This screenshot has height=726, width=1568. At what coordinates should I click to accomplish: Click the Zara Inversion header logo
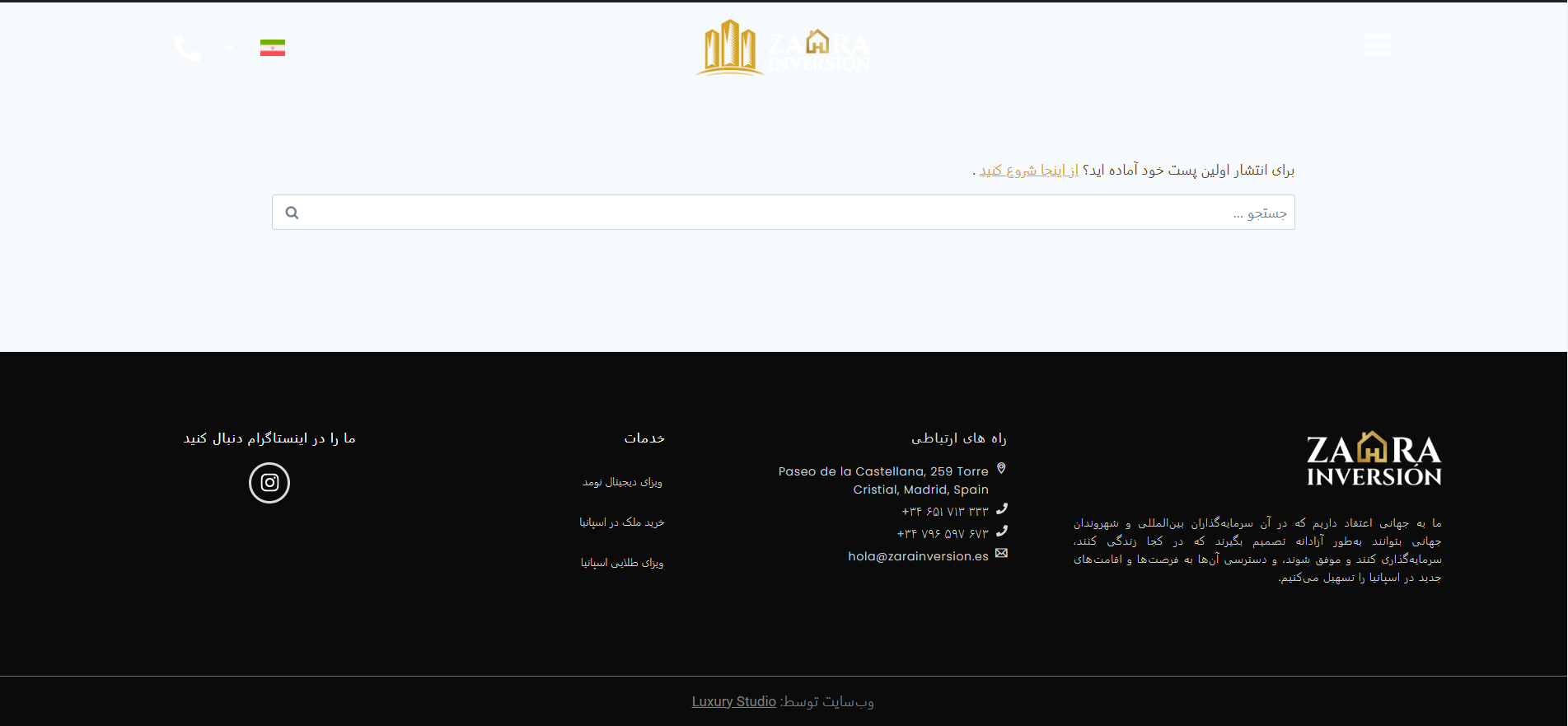tap(783, 47)
